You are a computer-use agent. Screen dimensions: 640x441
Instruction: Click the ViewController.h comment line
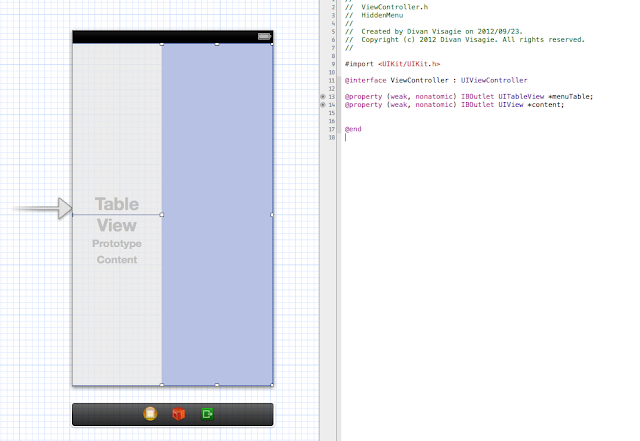click(x=387, y=7)
